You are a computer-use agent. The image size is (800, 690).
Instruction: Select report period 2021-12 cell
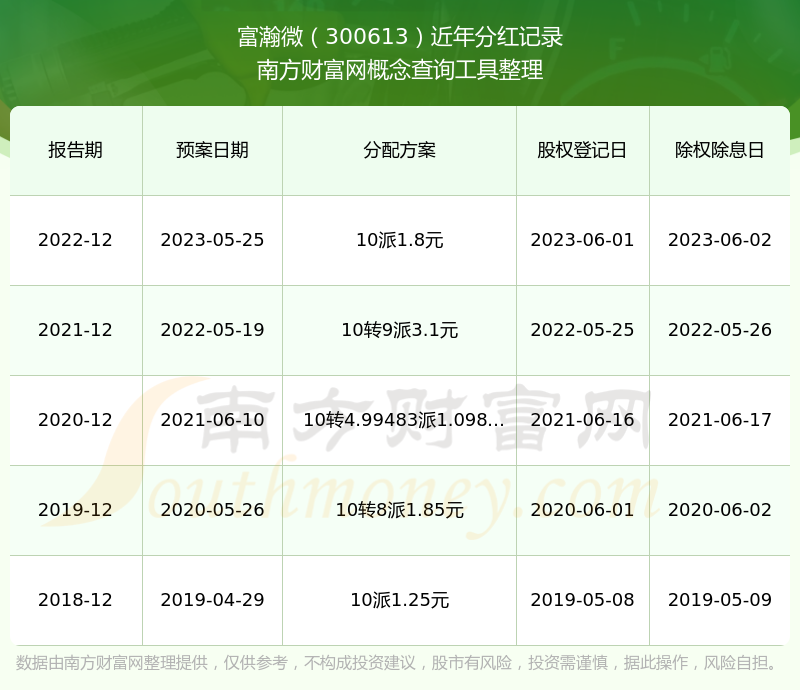pos(76,330)
